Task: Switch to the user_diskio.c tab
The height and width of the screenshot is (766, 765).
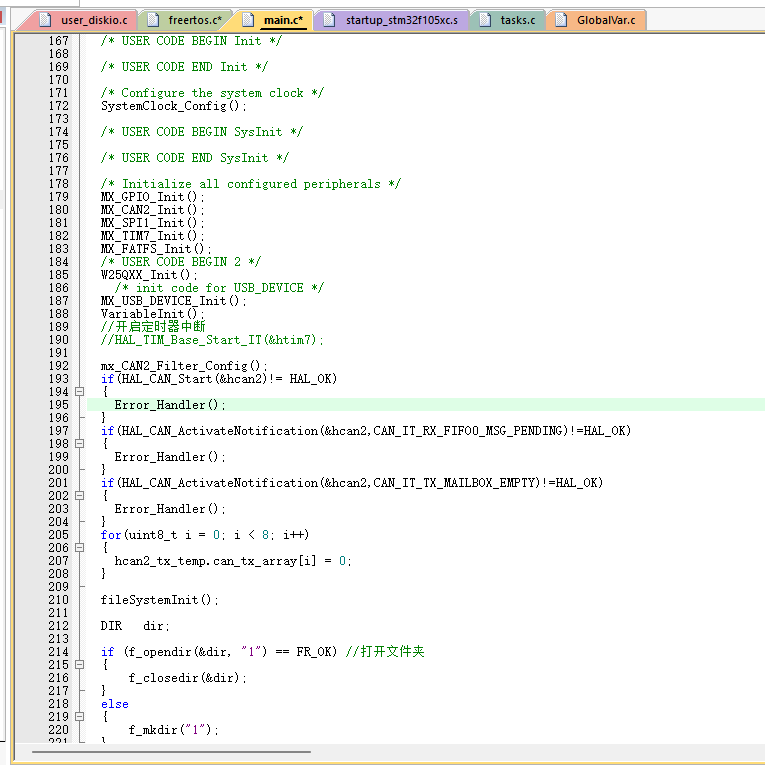Action: tap(85, 20)
